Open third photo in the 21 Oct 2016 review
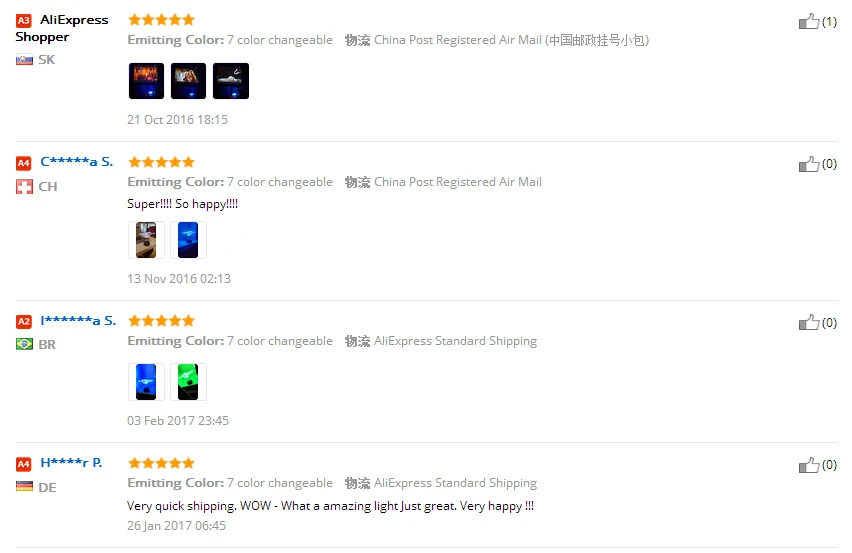Screen dimensions: 852x553 point(230,81)
